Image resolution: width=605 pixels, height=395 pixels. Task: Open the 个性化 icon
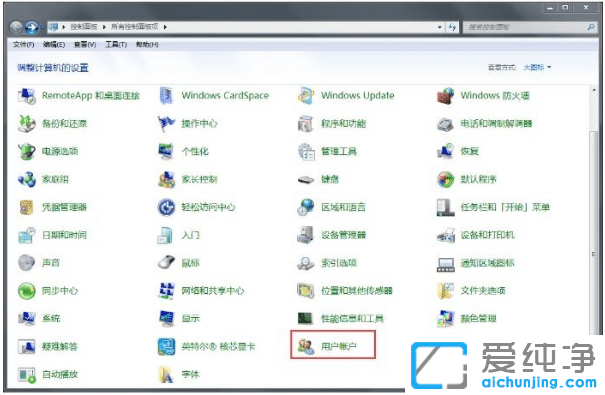pos(166,151)
